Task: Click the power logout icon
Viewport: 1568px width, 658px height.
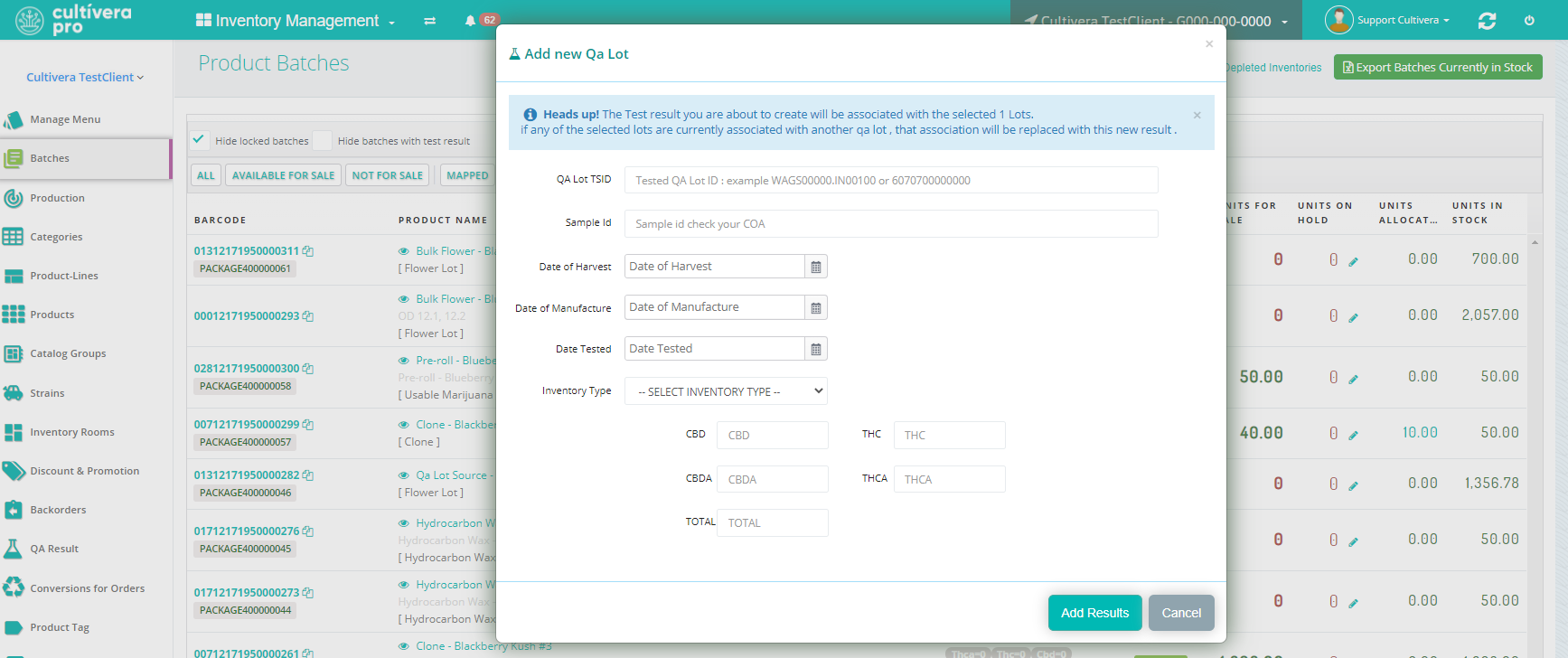Action: click(1529, 21)
